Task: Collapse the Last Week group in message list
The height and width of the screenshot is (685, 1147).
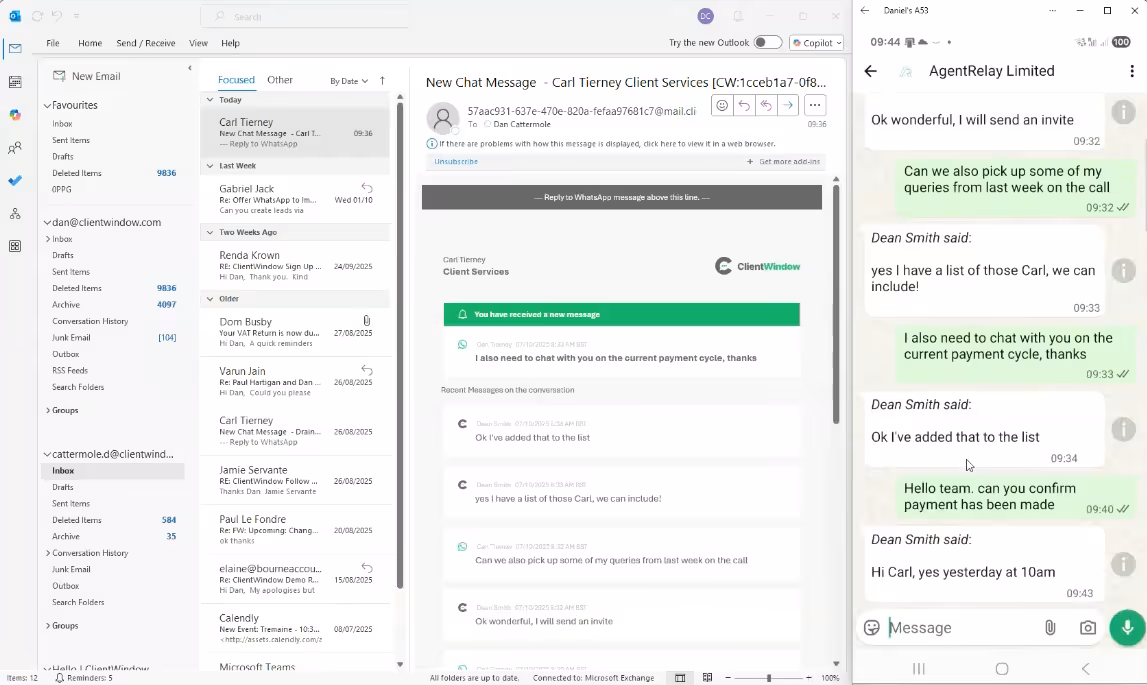Action: [x=210, y=166]
